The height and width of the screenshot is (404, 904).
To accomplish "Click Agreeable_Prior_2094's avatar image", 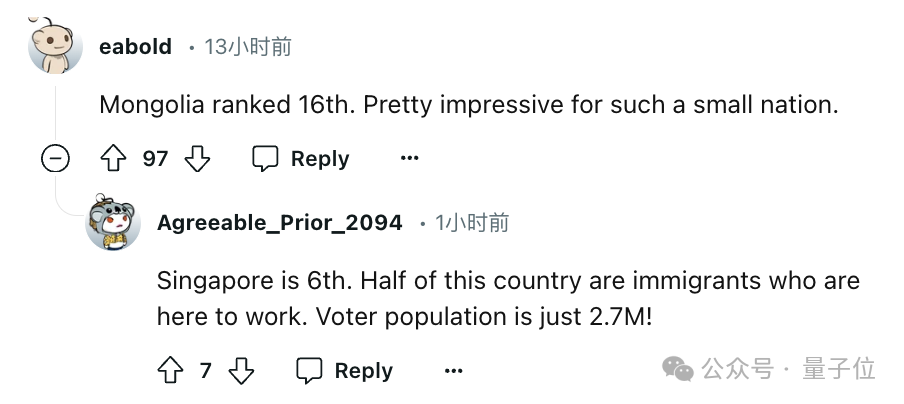I will [x=113, y=223].
